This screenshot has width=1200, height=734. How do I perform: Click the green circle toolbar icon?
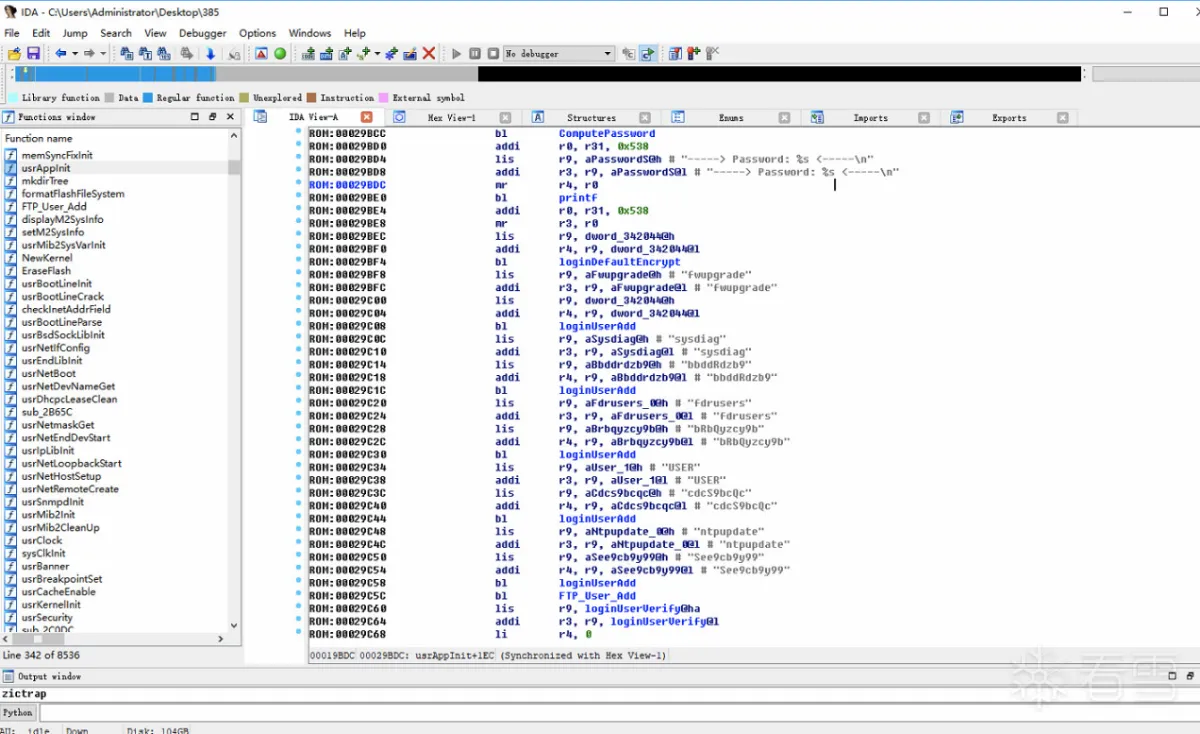click(x=280, y=54)
